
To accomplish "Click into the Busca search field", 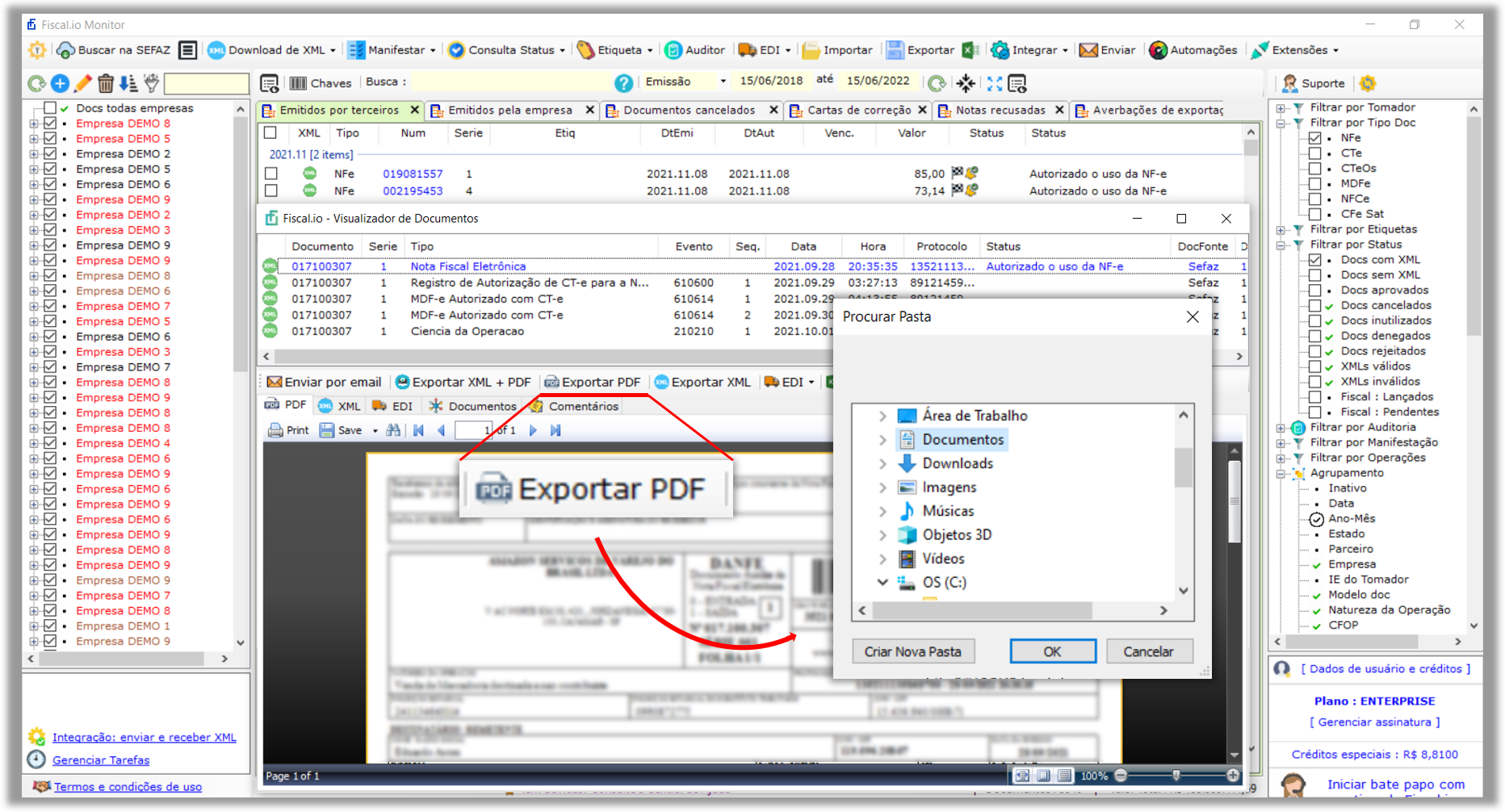I will 510,82.
